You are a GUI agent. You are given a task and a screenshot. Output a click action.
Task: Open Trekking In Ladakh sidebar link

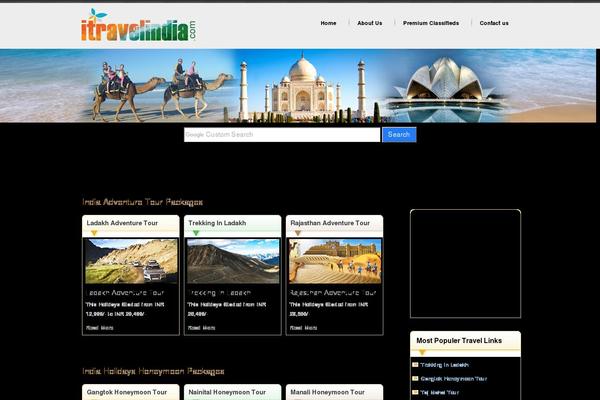[444, 365]
